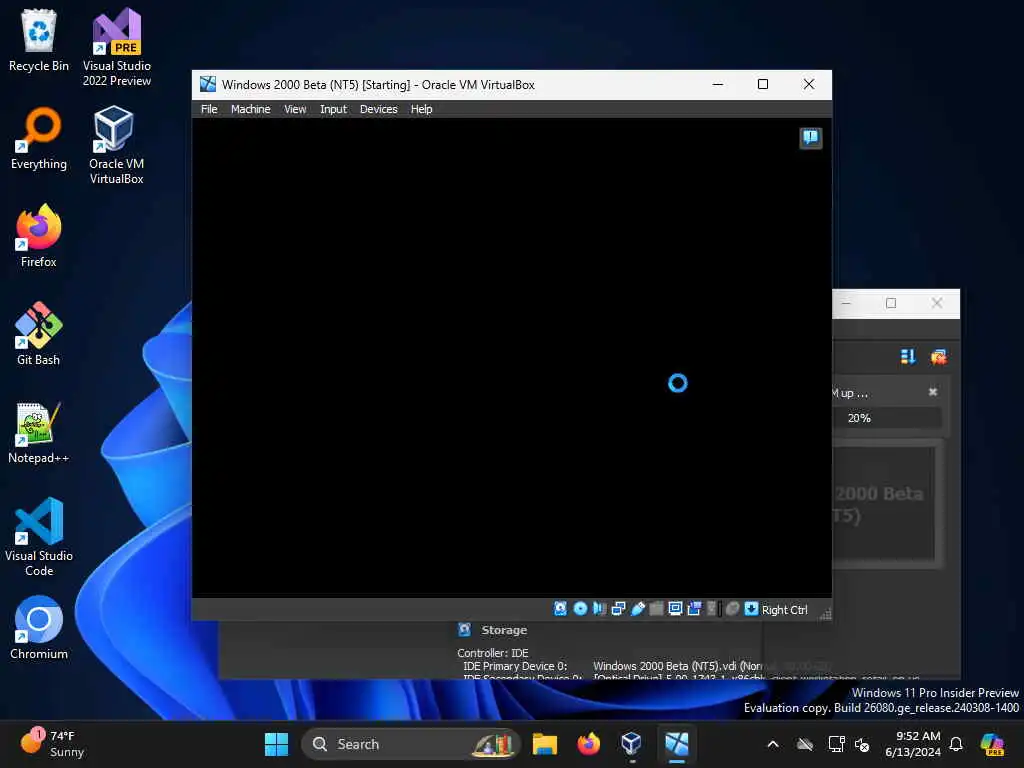
Task: Click the mouse integration icon in the VM status bar
Action: click(732, 609)
